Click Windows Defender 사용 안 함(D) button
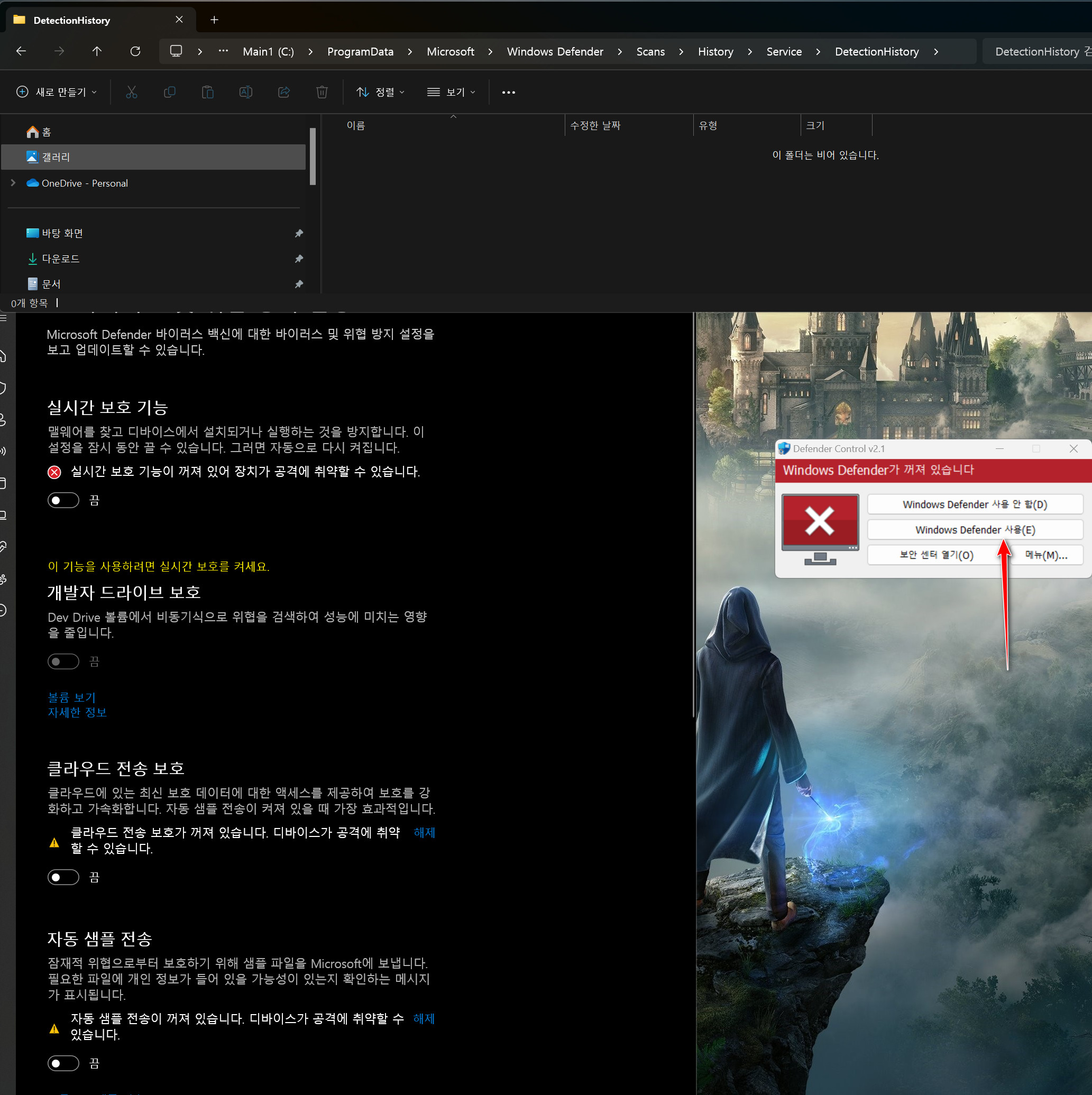The image size is (1092, 1095). (x=975, y=504)
